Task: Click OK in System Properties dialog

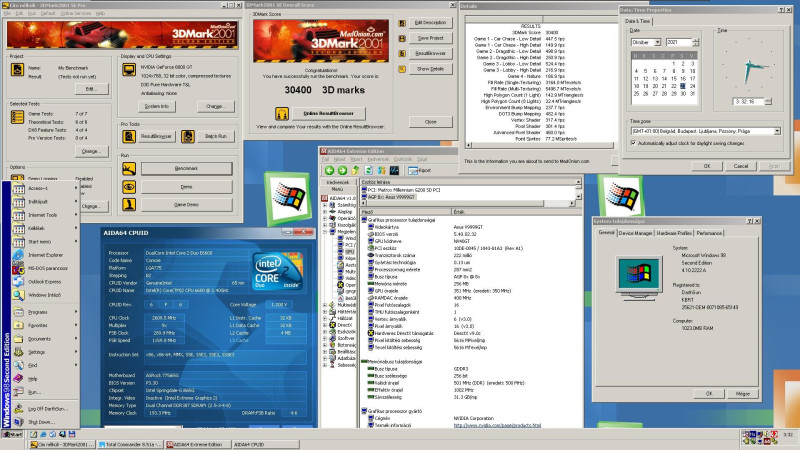Action: point(709,394)
